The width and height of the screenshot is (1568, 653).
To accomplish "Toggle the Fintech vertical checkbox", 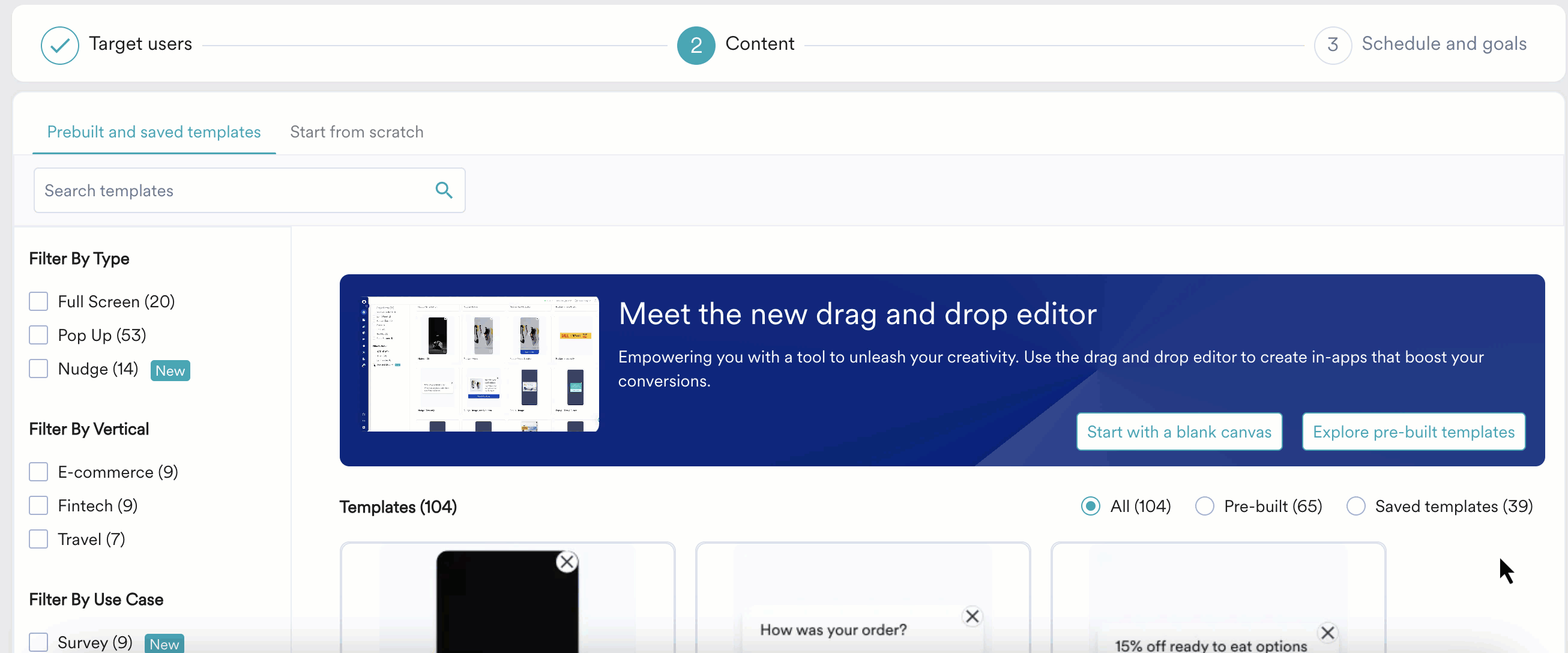I will click(38, 505).
